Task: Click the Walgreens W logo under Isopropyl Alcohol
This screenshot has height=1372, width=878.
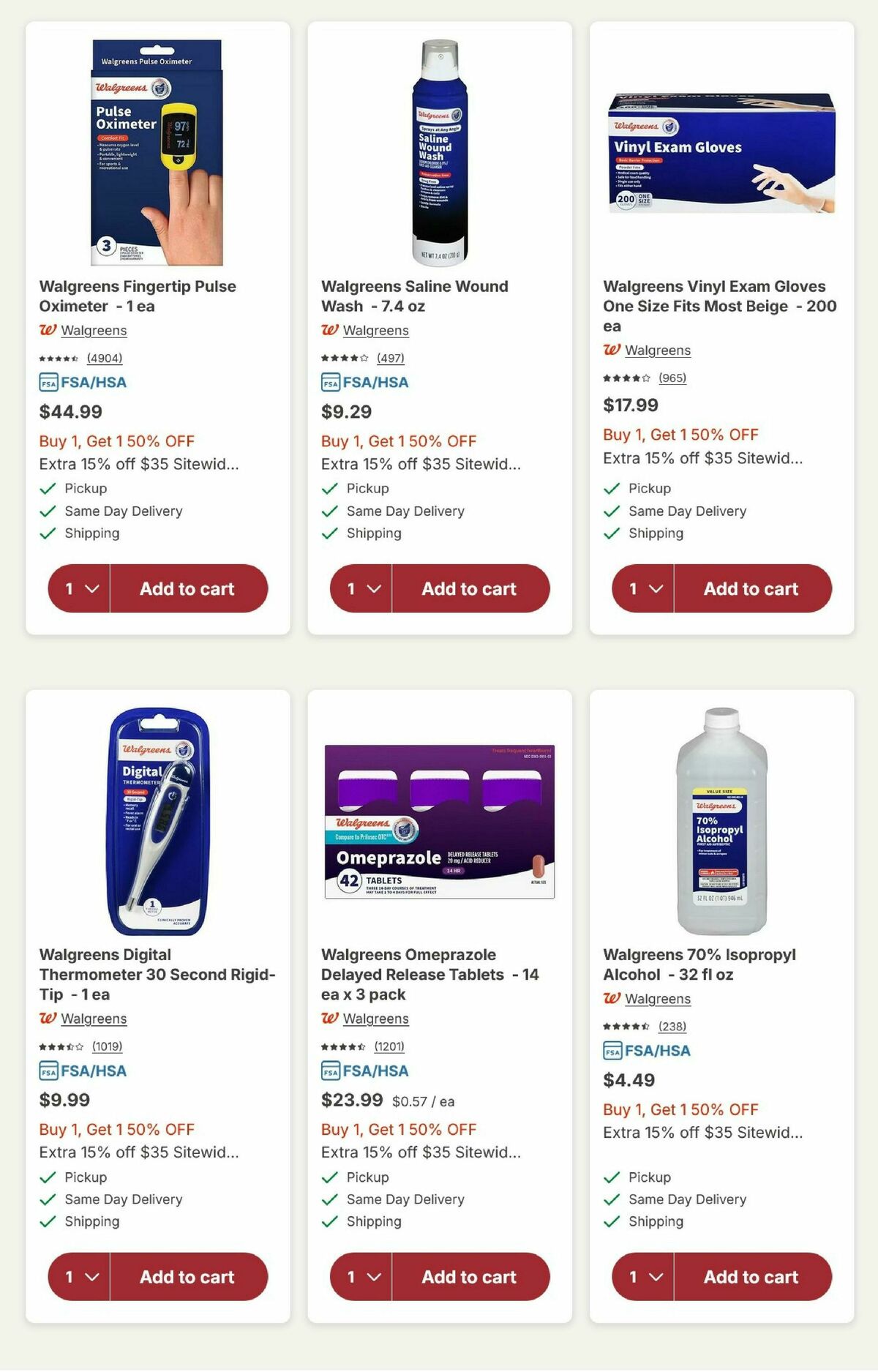Action: (613, 998)
